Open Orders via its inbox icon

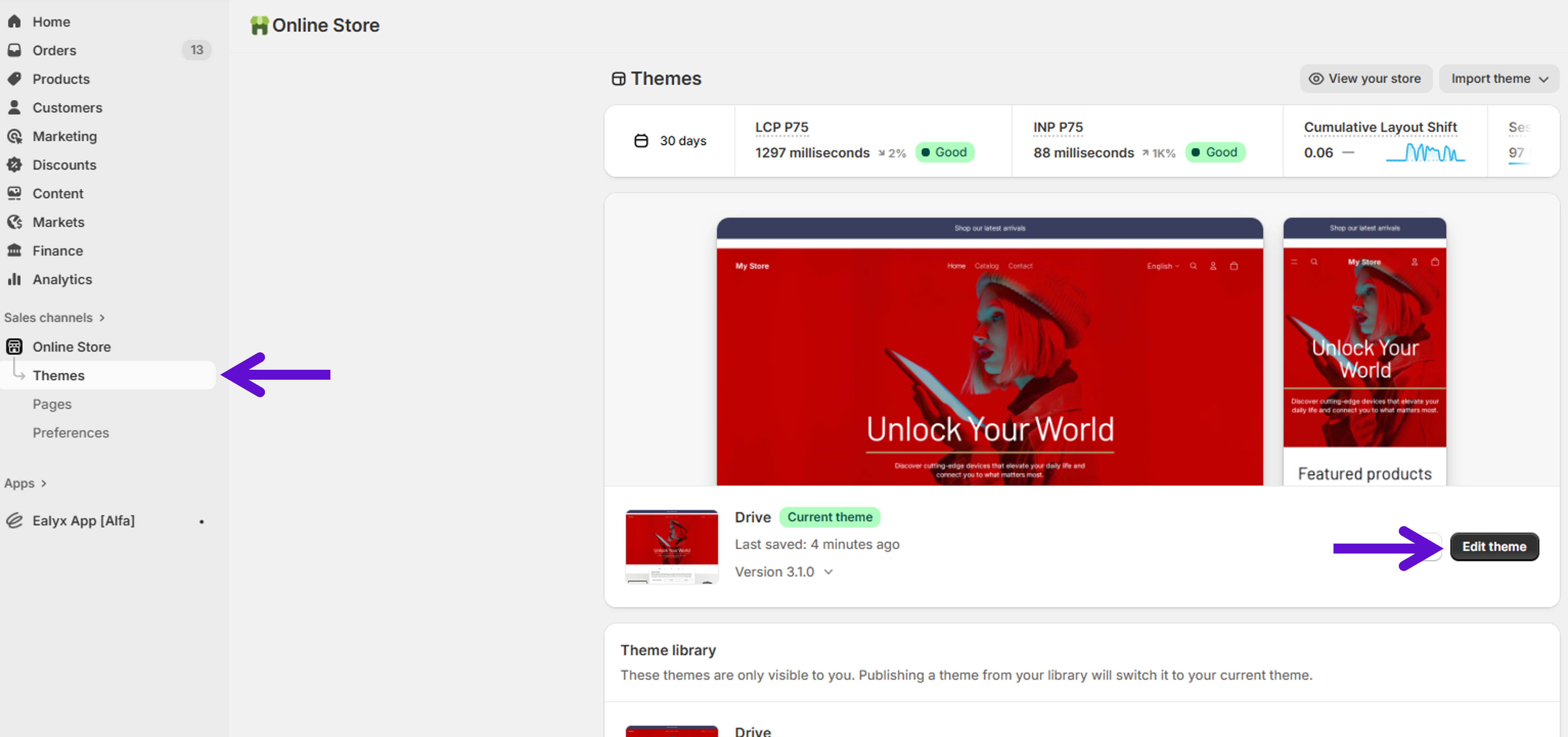[x=15, y=51]
